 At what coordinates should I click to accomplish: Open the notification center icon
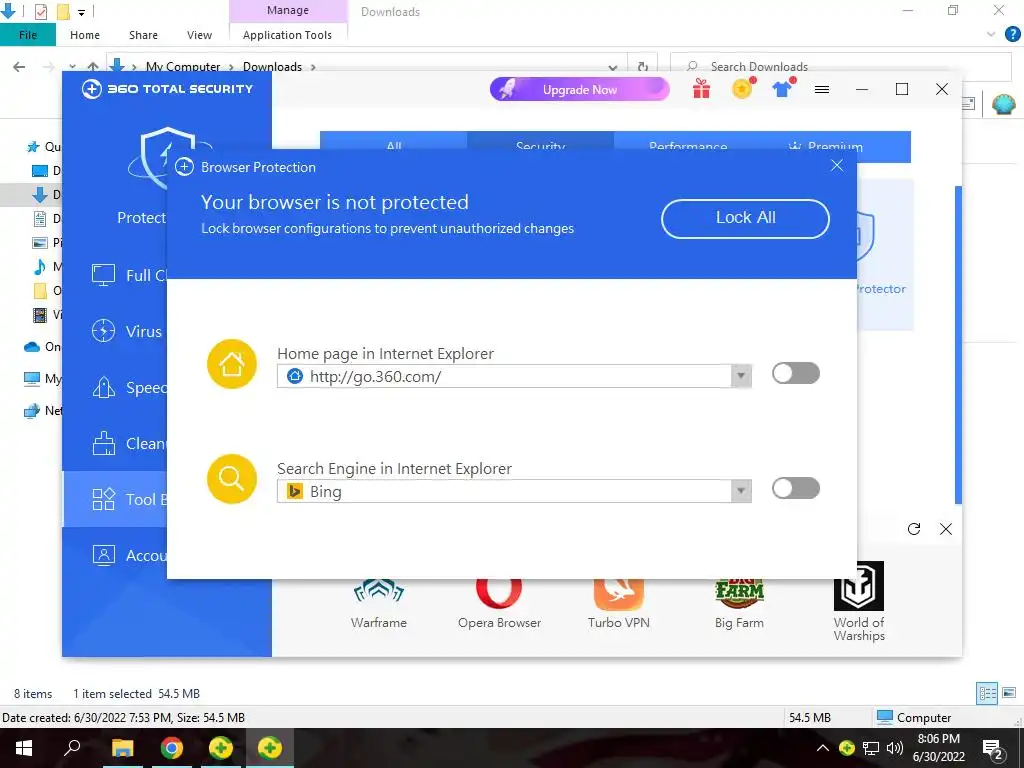993,749
